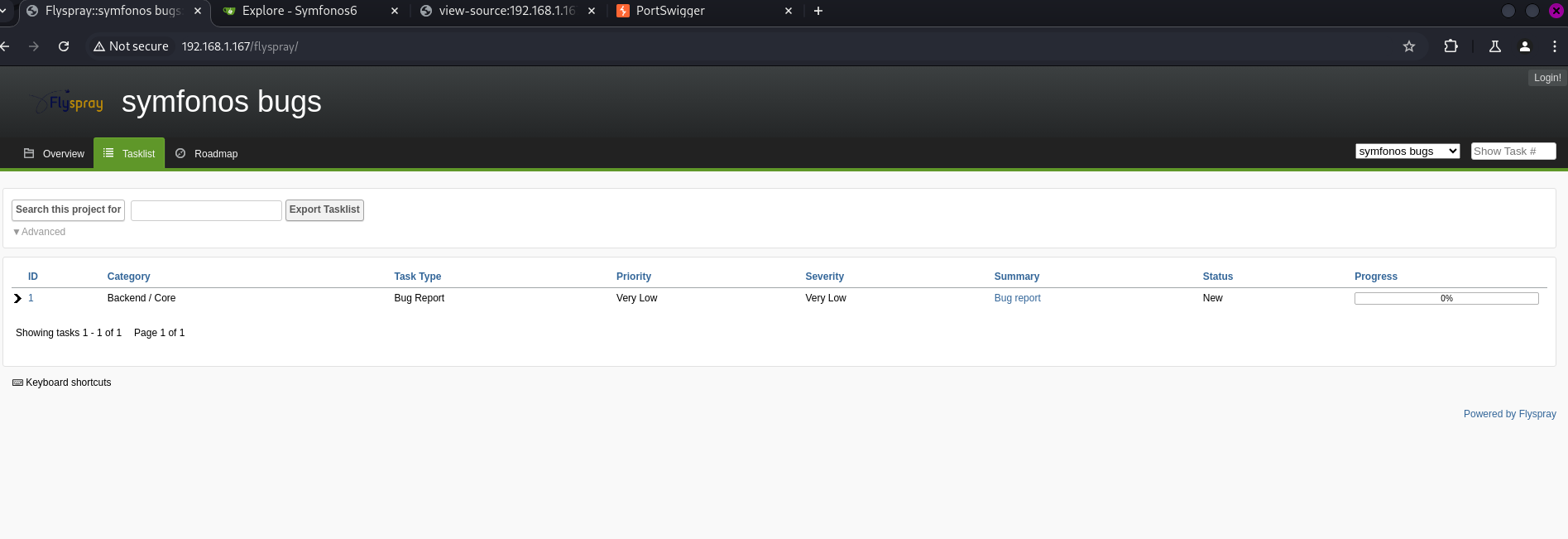Sort the task list by Severity column
Image resolution: width=1568 pixels, height=539 pixels.
point(824,277)
